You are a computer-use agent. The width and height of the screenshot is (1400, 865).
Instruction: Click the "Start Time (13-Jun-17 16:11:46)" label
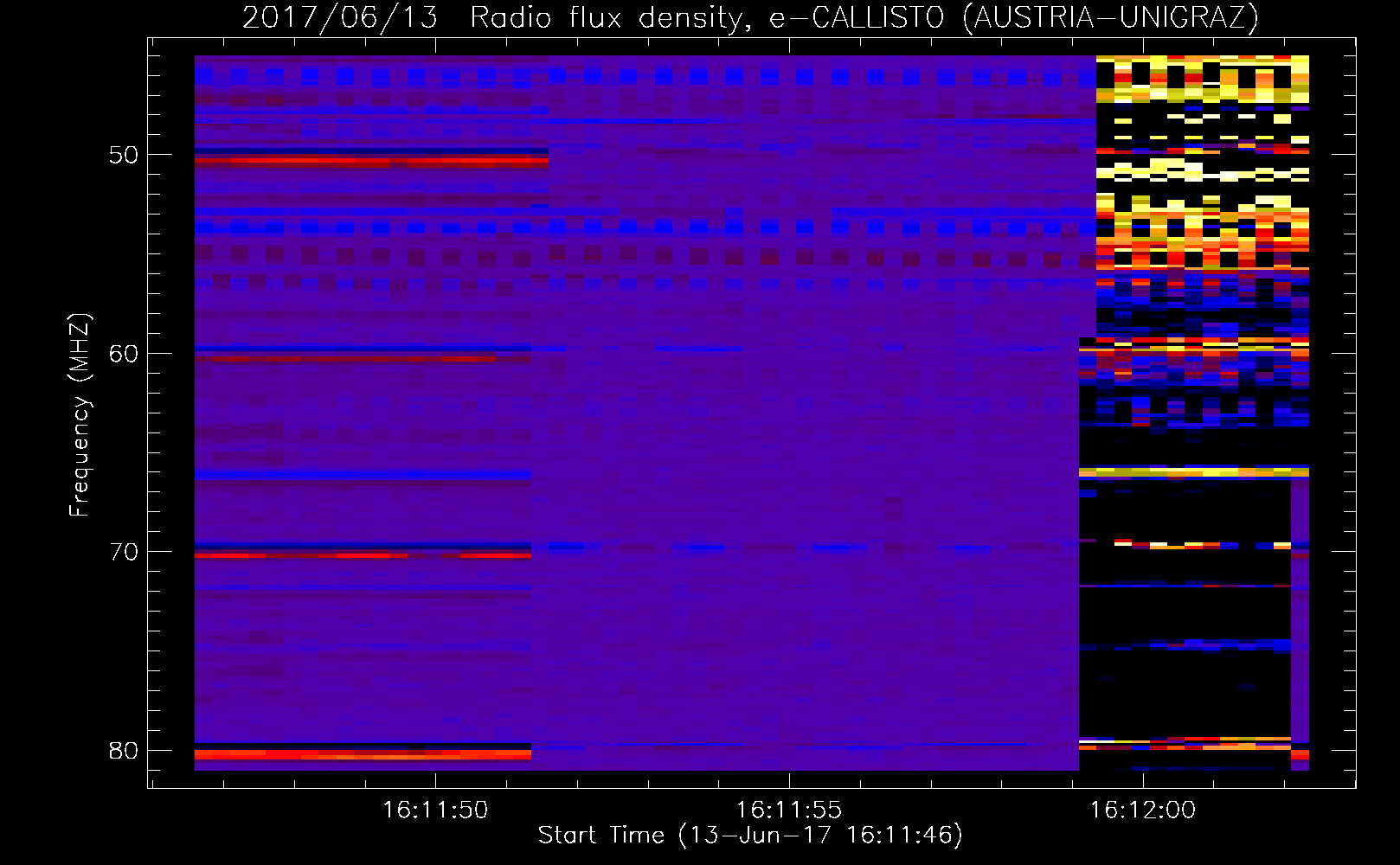pyautogui.click(x=750, y=836)
